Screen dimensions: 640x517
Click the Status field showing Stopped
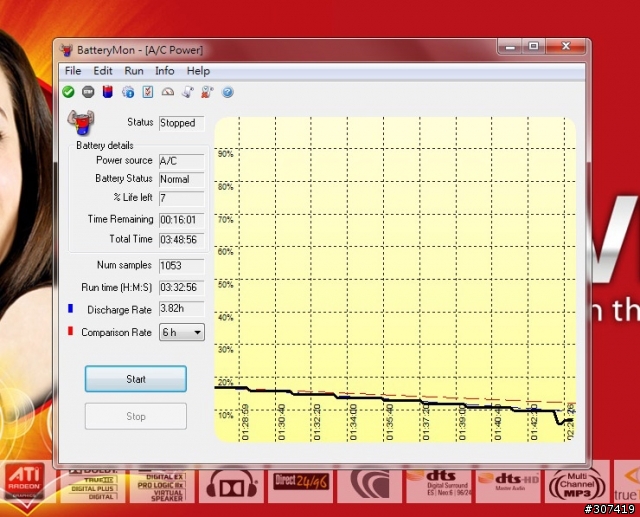182,123
